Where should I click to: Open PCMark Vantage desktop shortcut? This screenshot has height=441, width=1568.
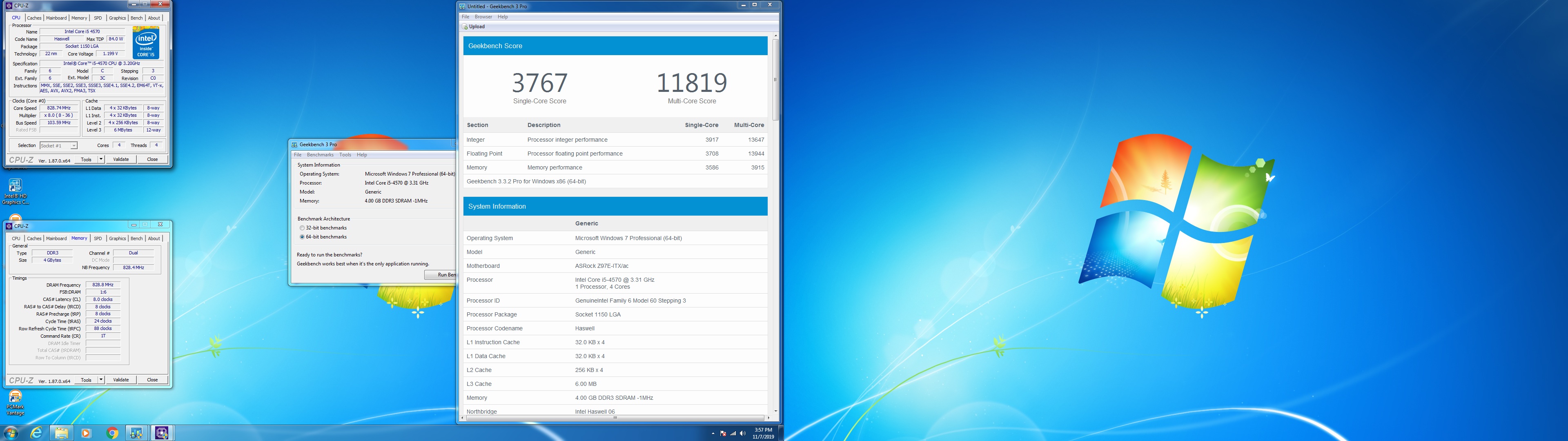[x=15, y=403]
